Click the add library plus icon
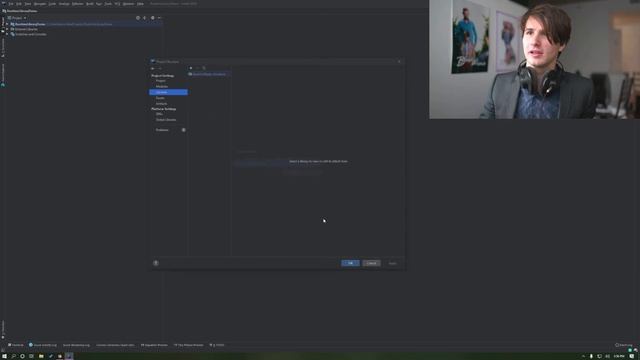The height and width of the screenshot is (360, 640). click(x=191, y=68)
